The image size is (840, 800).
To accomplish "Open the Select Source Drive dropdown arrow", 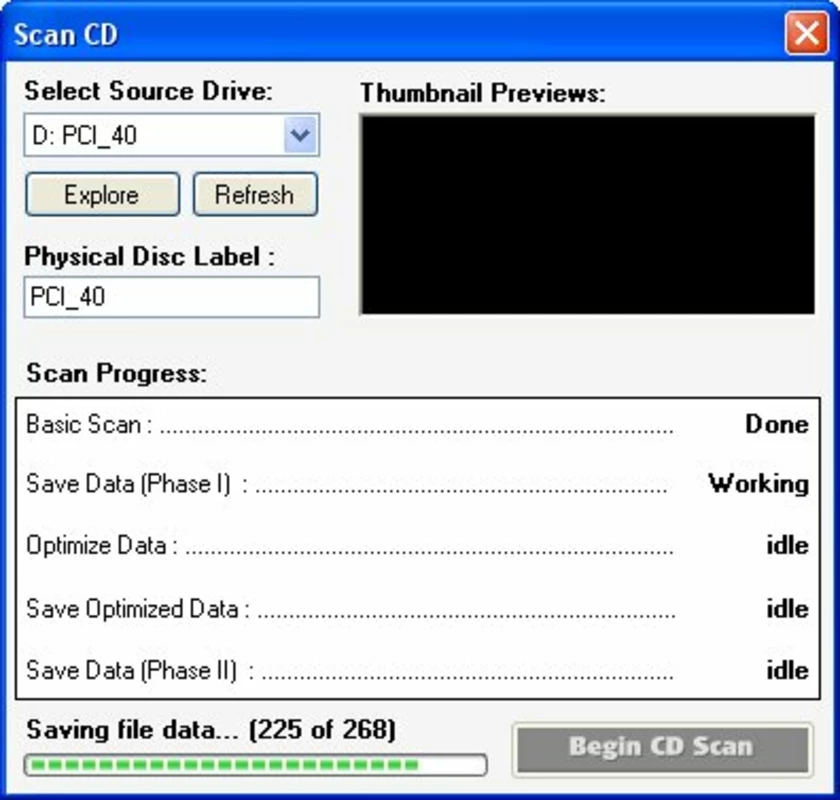I will tap(300, 134).
